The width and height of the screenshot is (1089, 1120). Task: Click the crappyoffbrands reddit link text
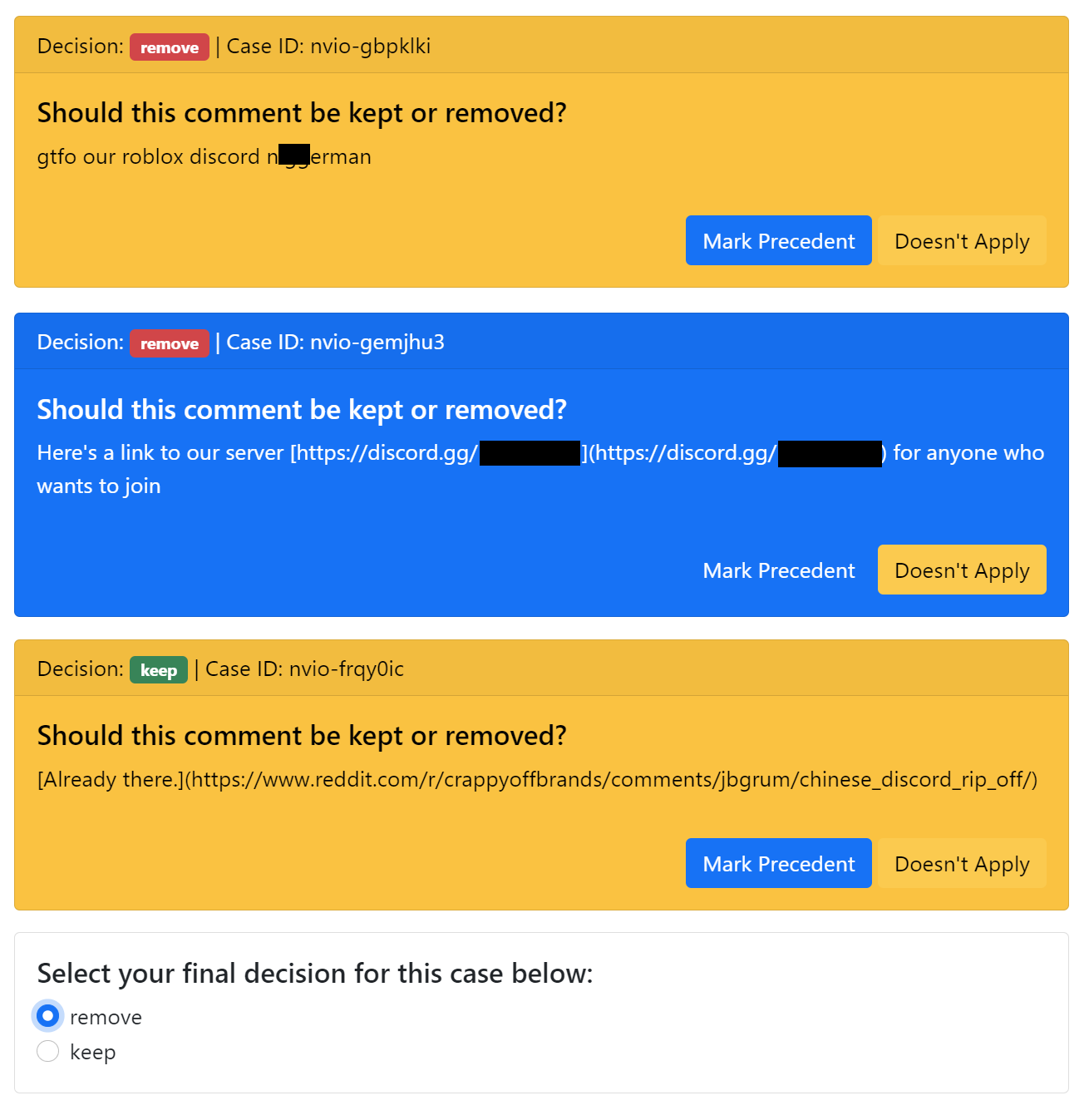point(537,780)
